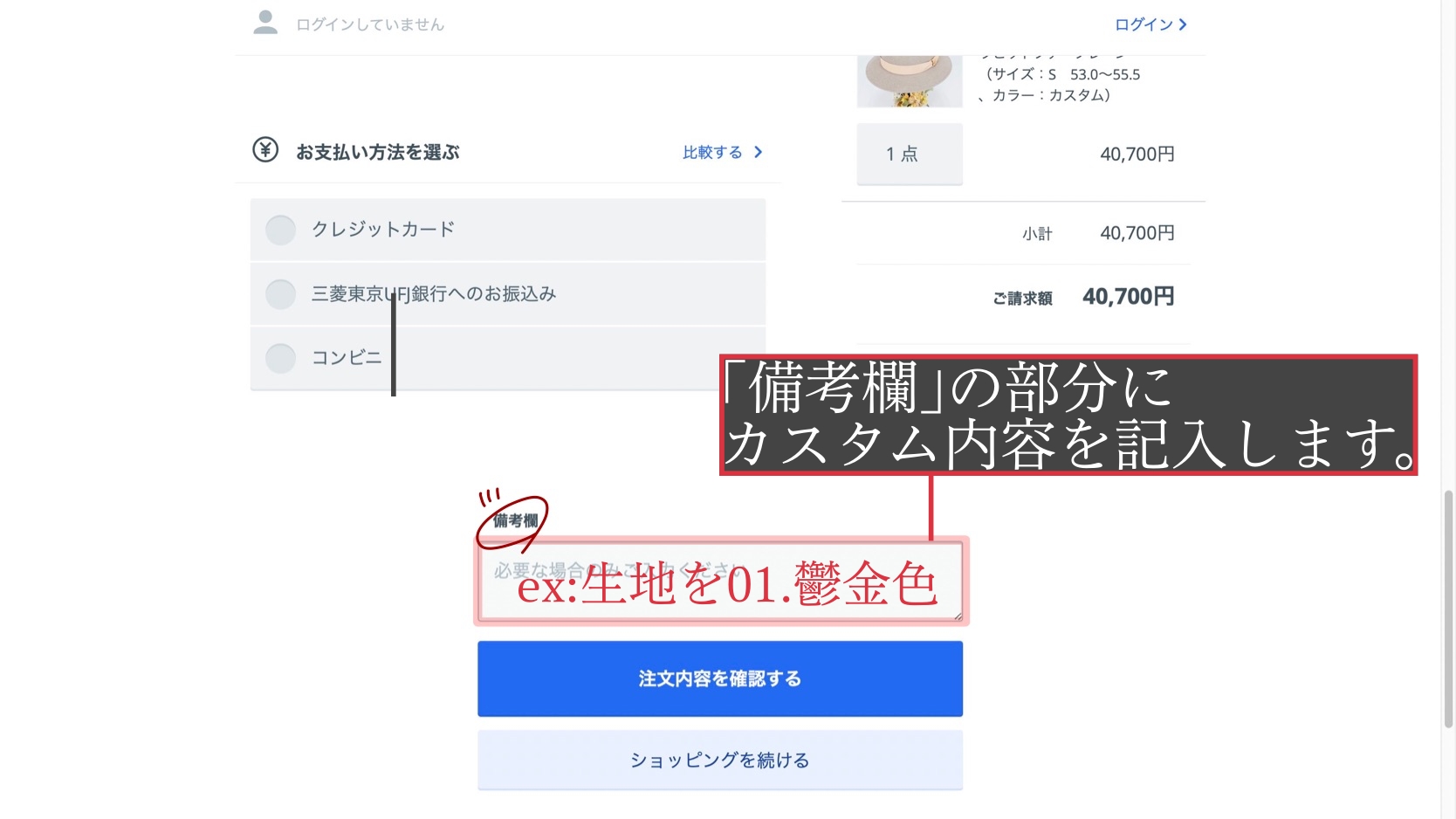Click the ログインしていません status text

click(370, 24)
